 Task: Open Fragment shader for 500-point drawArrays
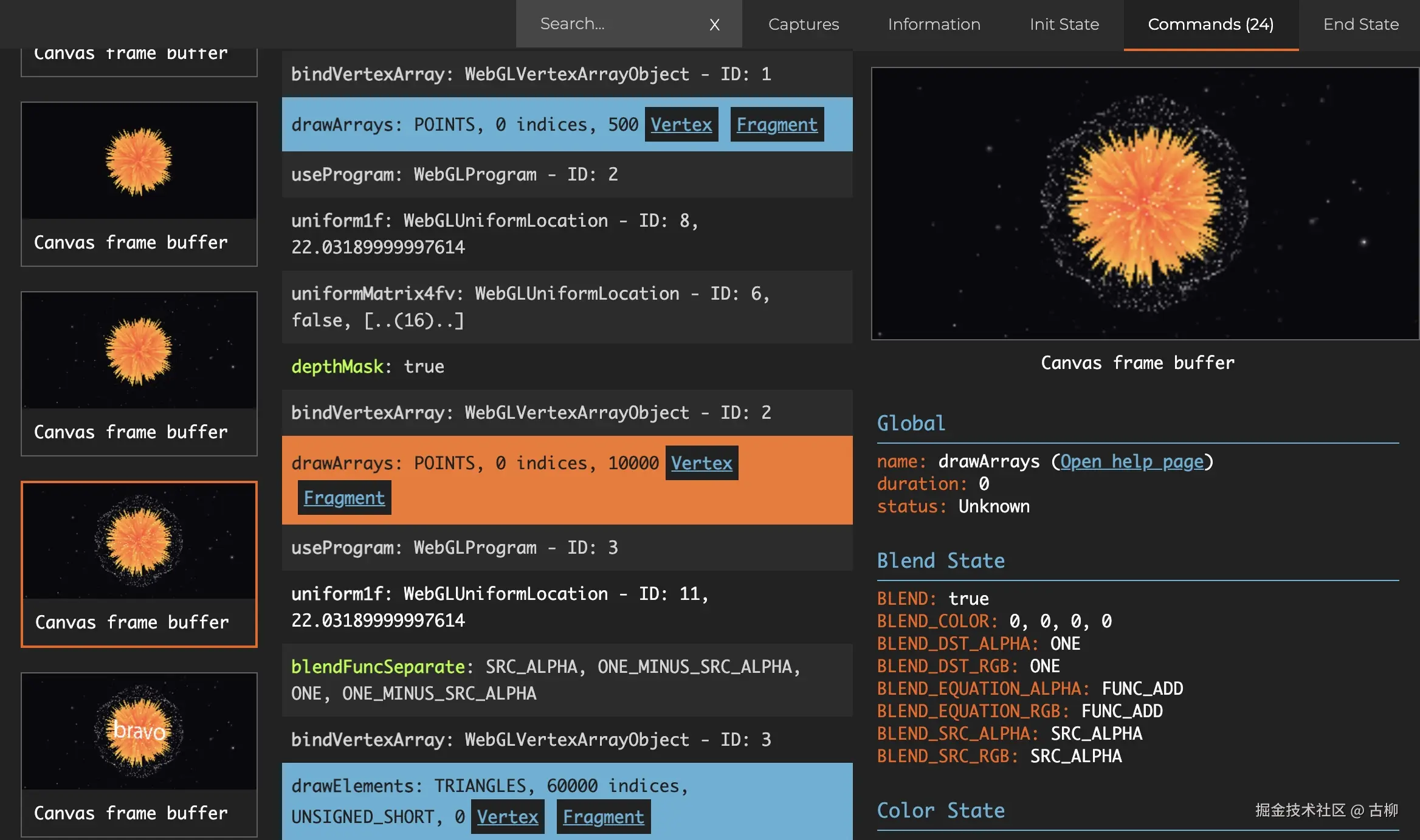776,125
